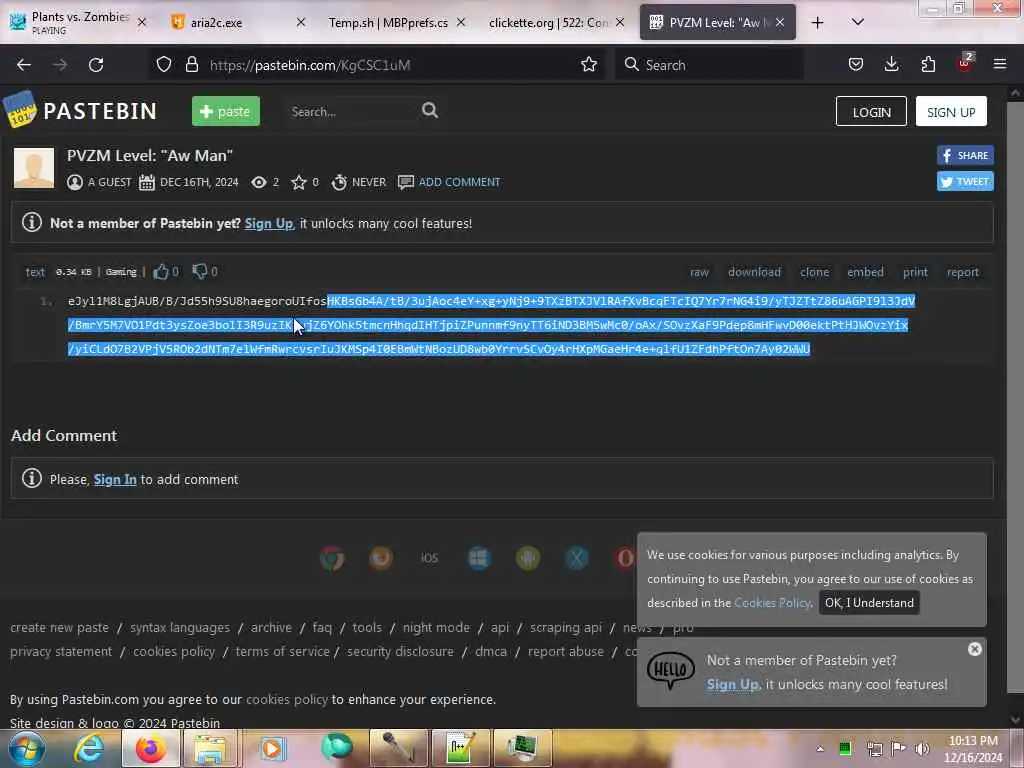Image resolution: width=1024 pixels, height=768 pixels.
Task: Launch Internet Explorer from taskbar
Action: pyautogui.click(x=89, y=748)
